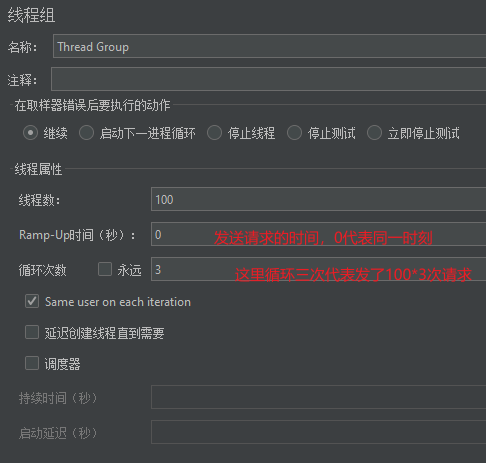Select the 停止测试 radio option

point(294,133)
